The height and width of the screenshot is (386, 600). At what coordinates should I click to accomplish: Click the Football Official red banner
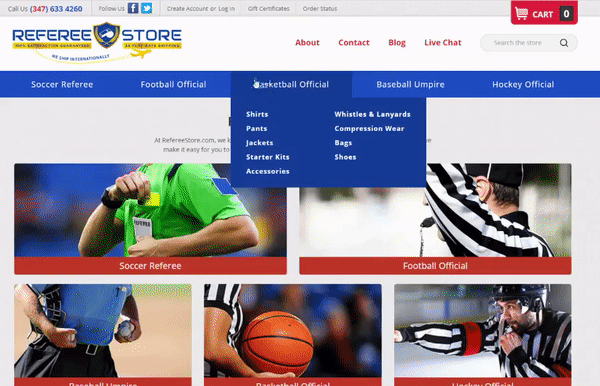point(435,265)
